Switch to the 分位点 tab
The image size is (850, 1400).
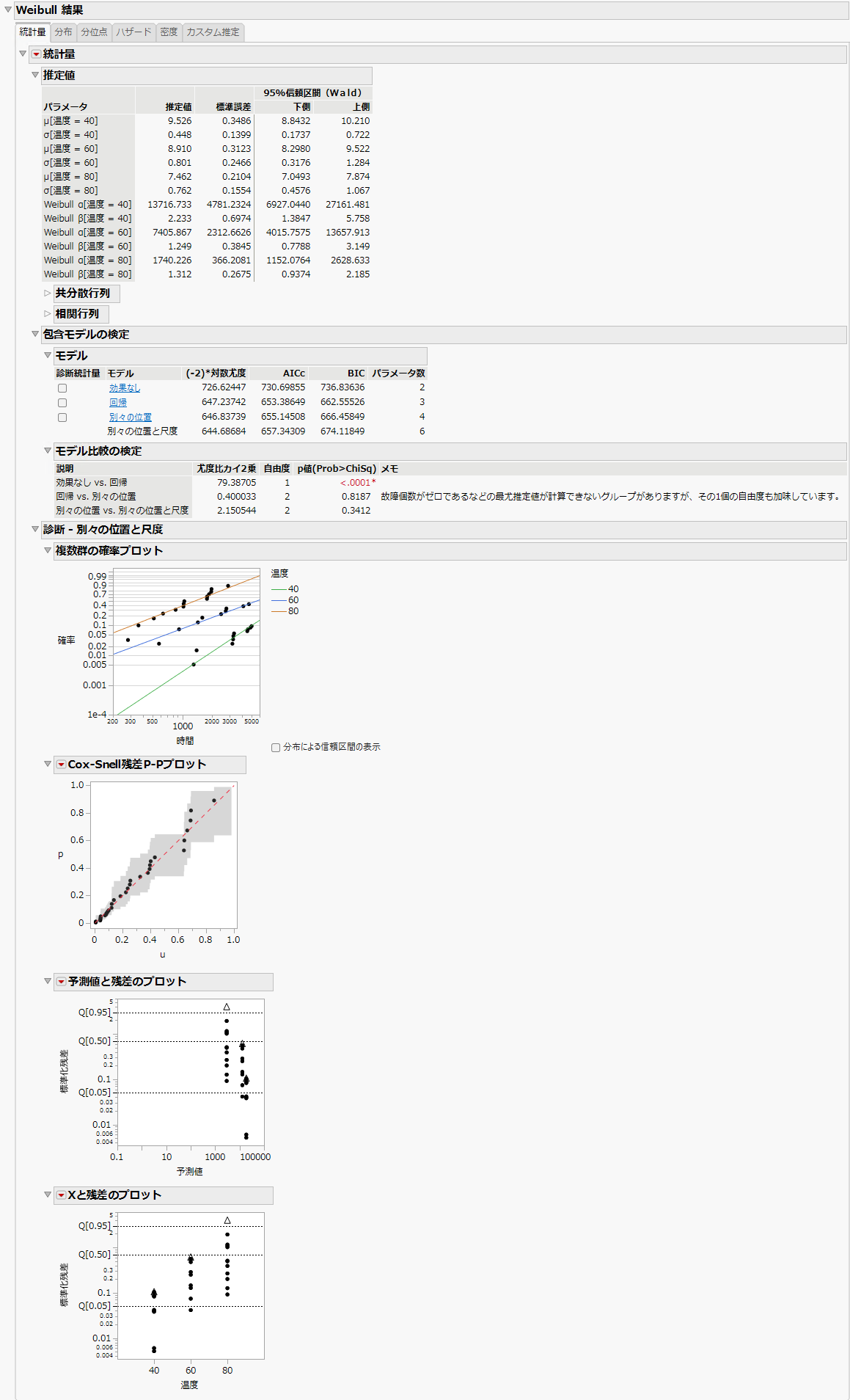94,32
